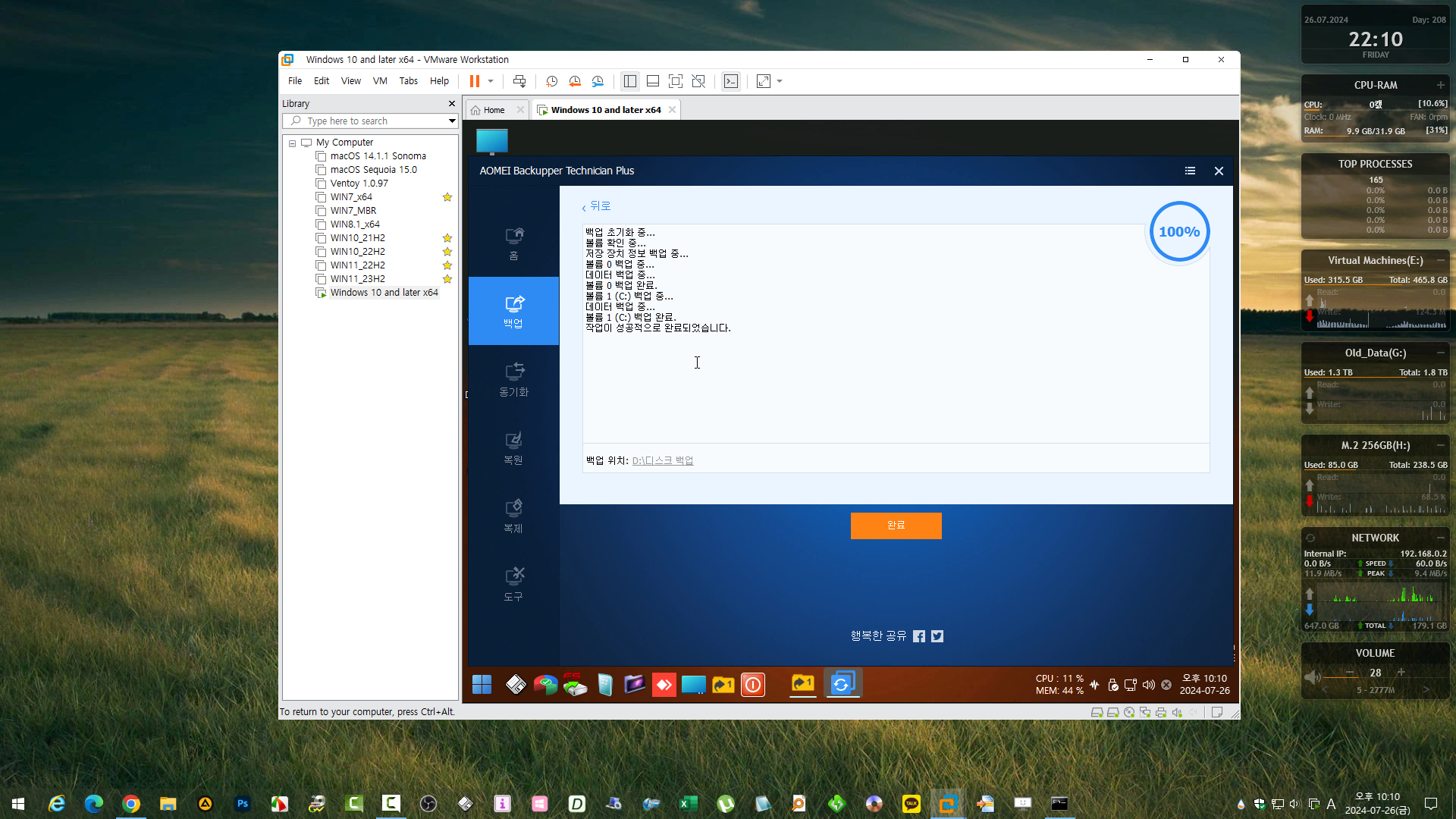This screenshot has width=1456, height=819.
Task: Open VMware VM menu
Action: coord(380,81)
